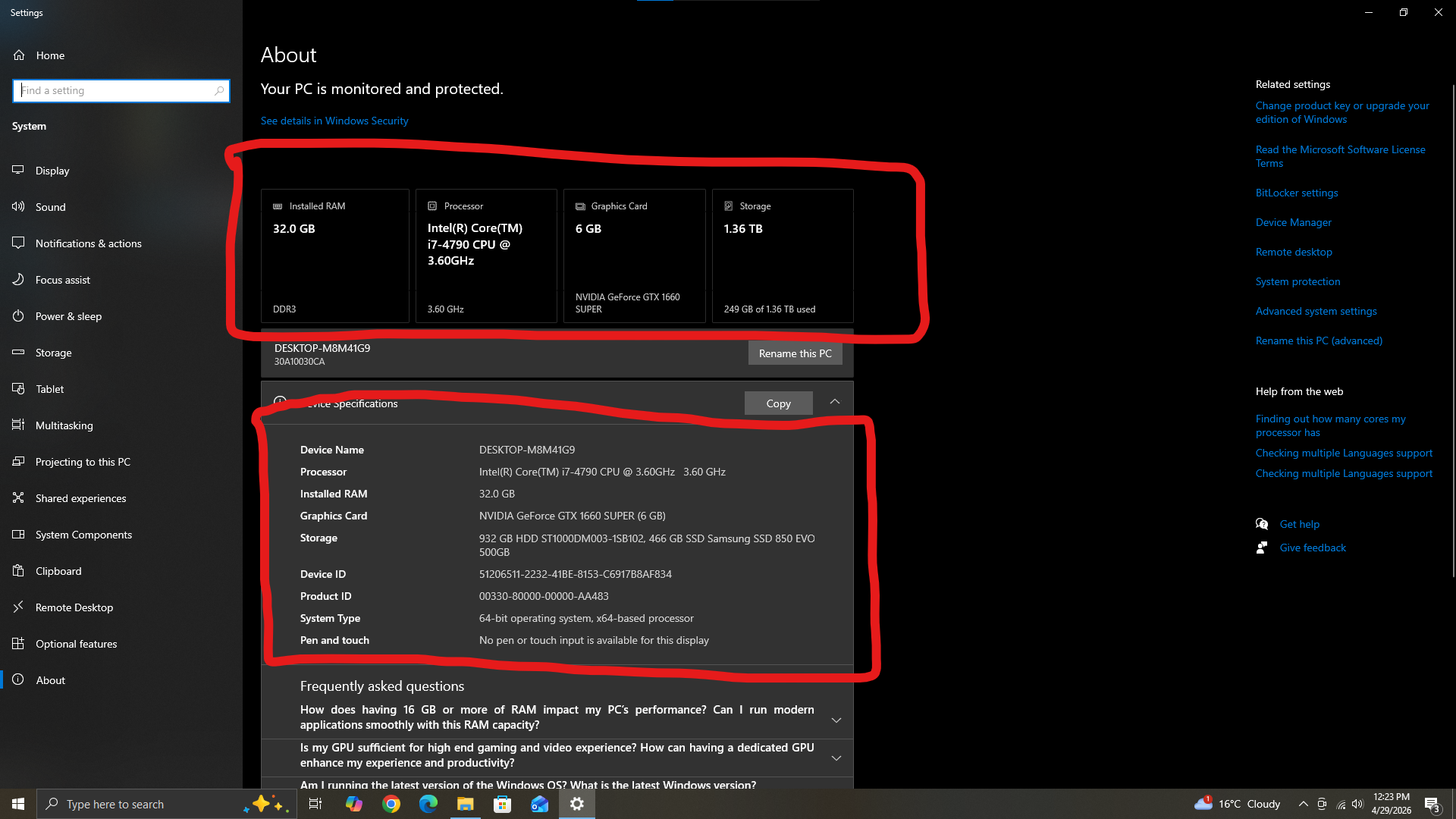Open Microsoft Store from taskbar
1456x819 pixels.
[503, 804]
